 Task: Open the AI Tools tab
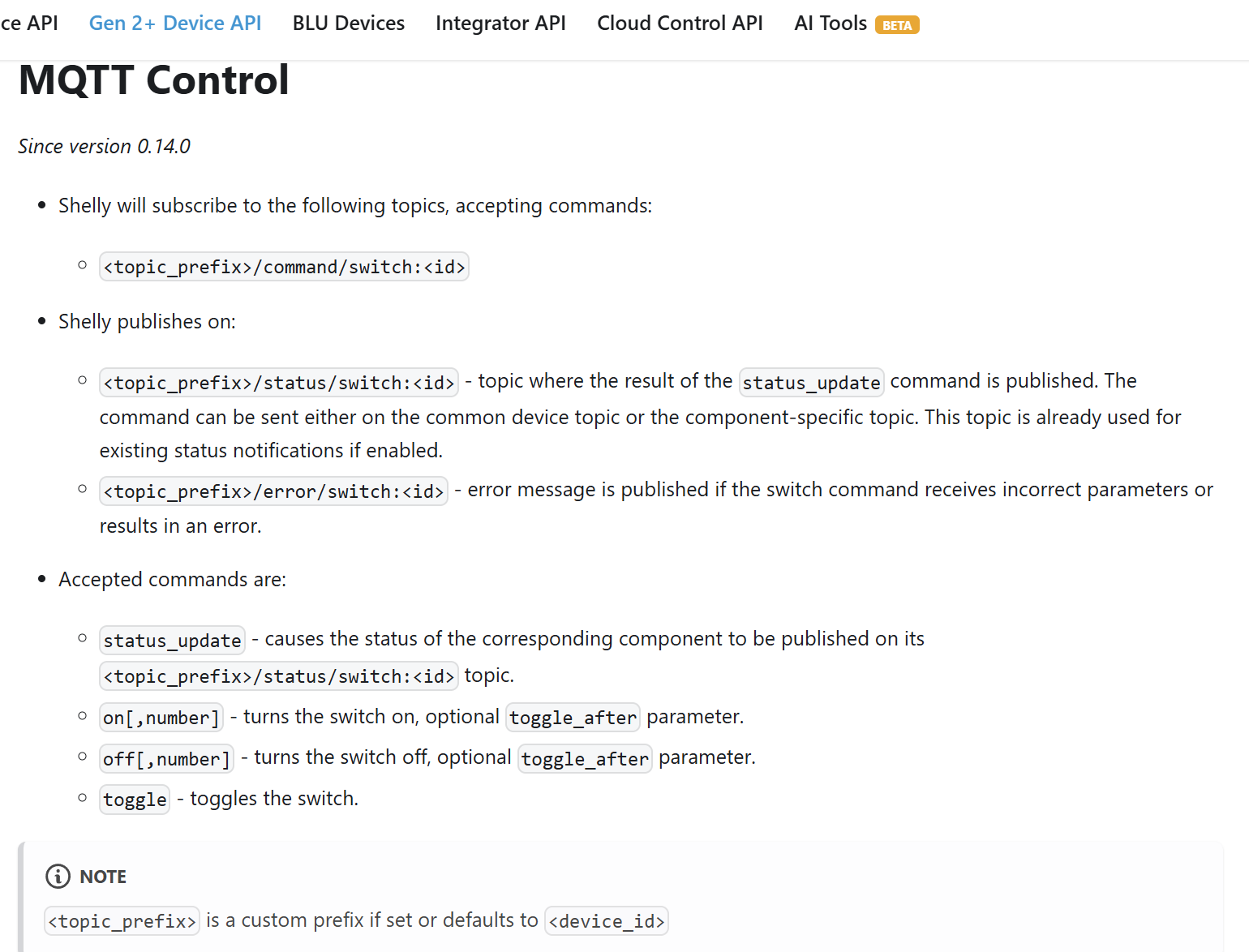(x=831, y=23)
